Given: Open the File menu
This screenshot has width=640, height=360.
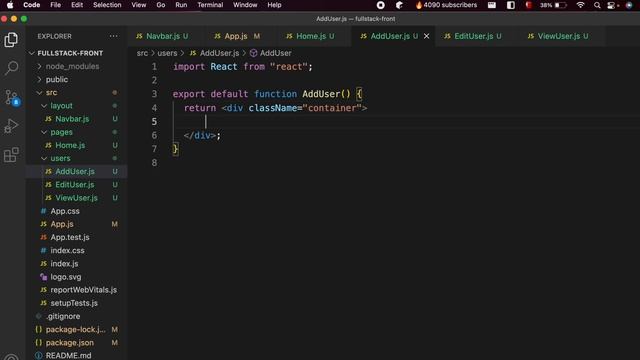Looking at the screenshot, I should tap(56, 5).
